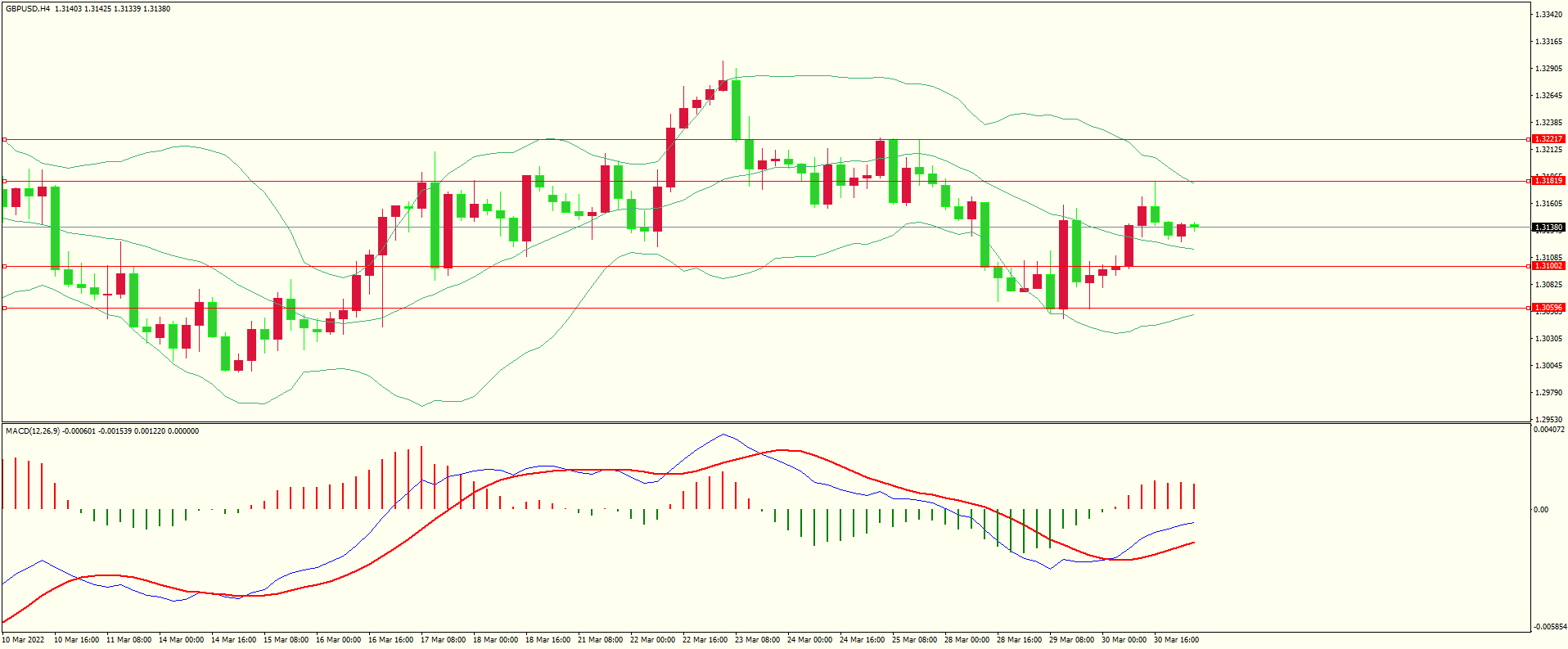Click the MACD(12,26,9) indicator label
Screen dimensions: 1568x649
coord(33,431)
